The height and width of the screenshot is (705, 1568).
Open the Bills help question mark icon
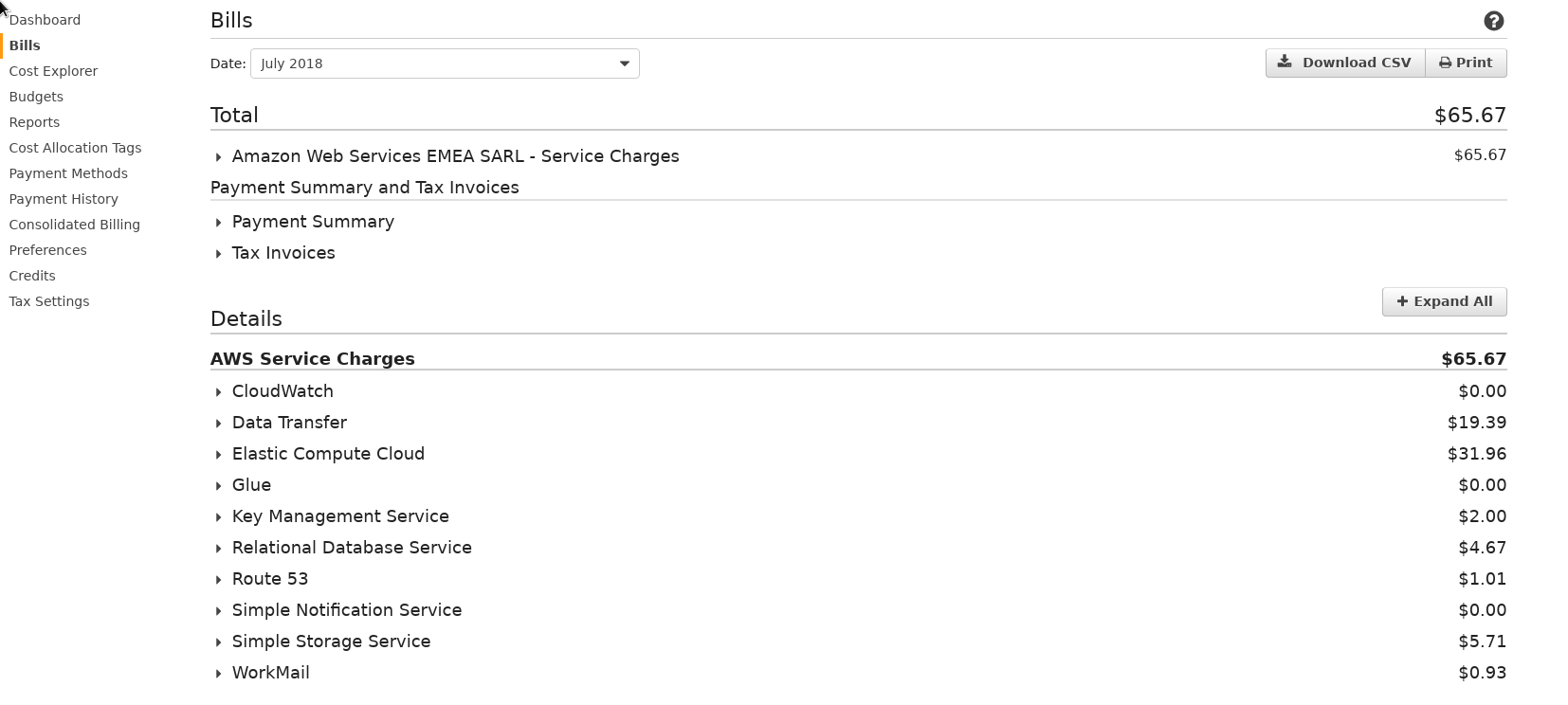point(1494,21)
